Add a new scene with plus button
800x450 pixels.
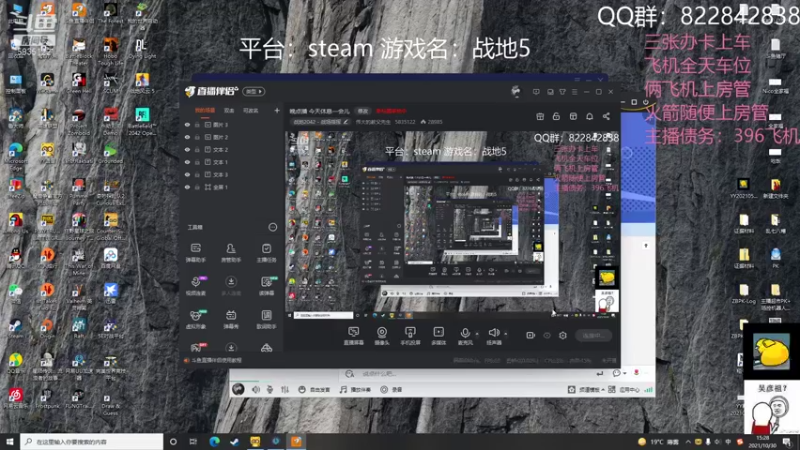coord(277,110)
